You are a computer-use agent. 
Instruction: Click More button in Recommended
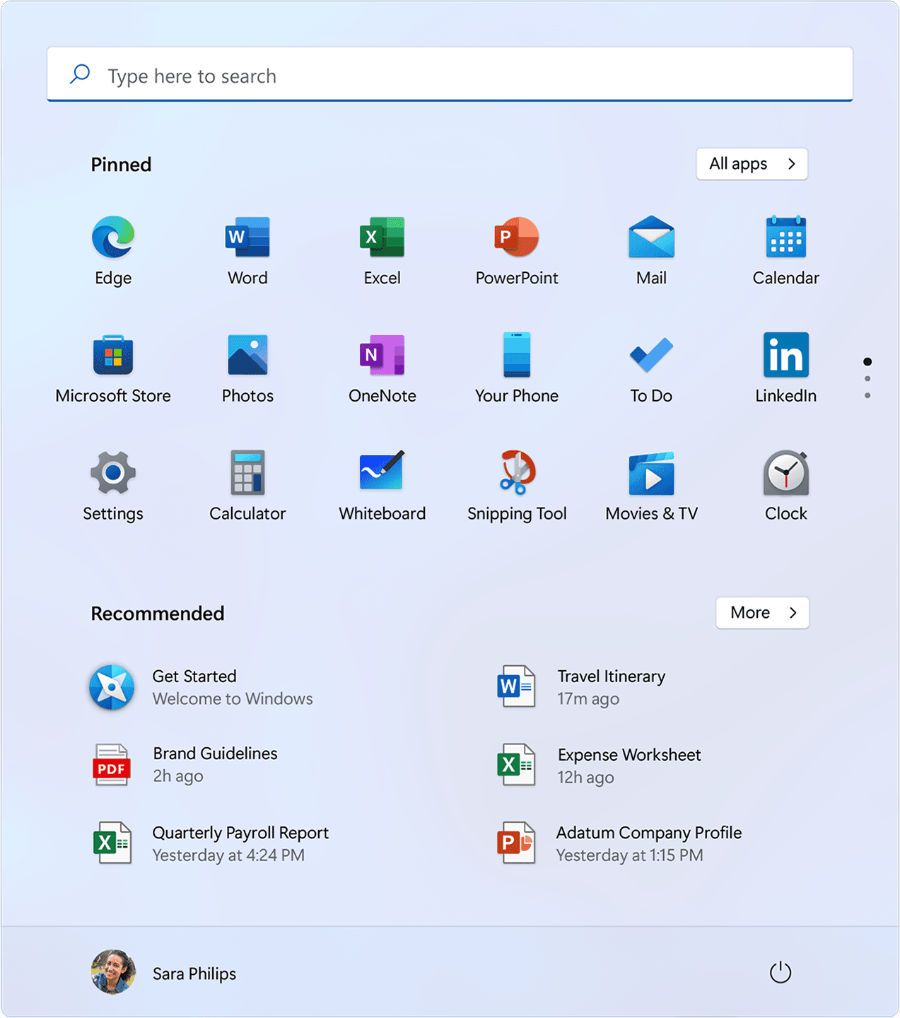coord(762,613)
